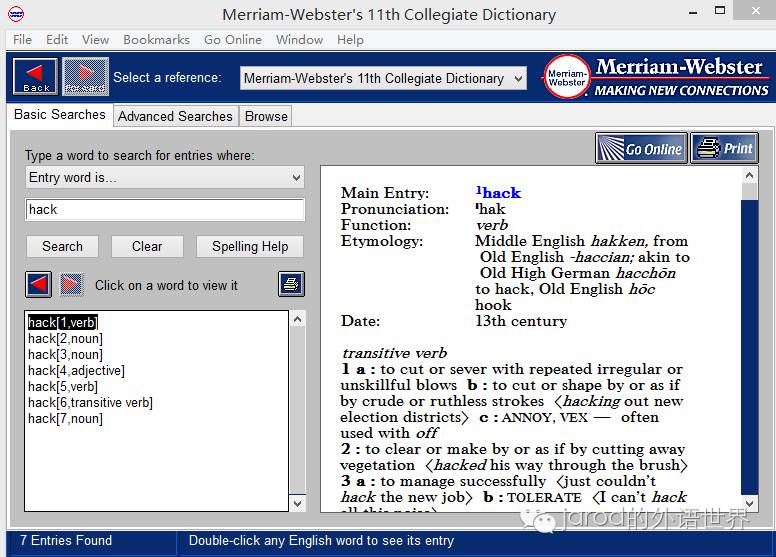Click the definition pane scrollbar track

(749, 347)
